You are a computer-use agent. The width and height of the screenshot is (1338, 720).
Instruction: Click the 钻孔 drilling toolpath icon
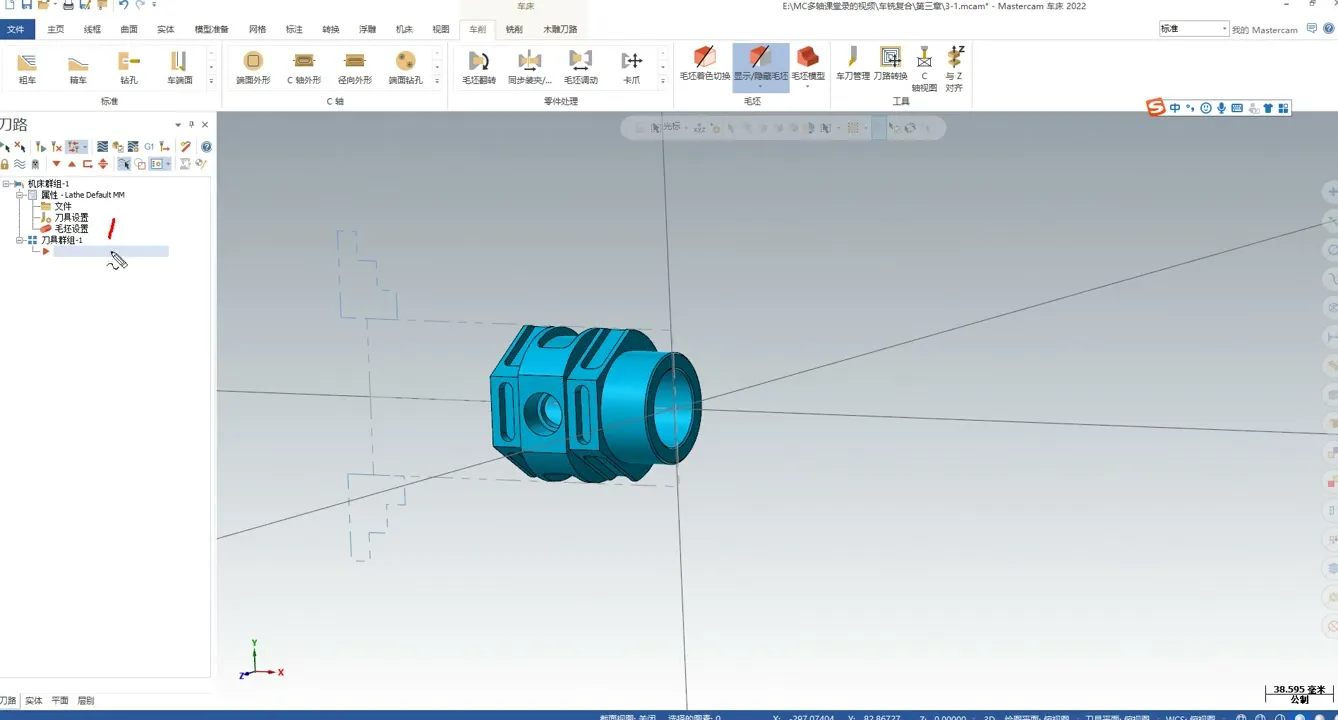[x=129, y=66]
